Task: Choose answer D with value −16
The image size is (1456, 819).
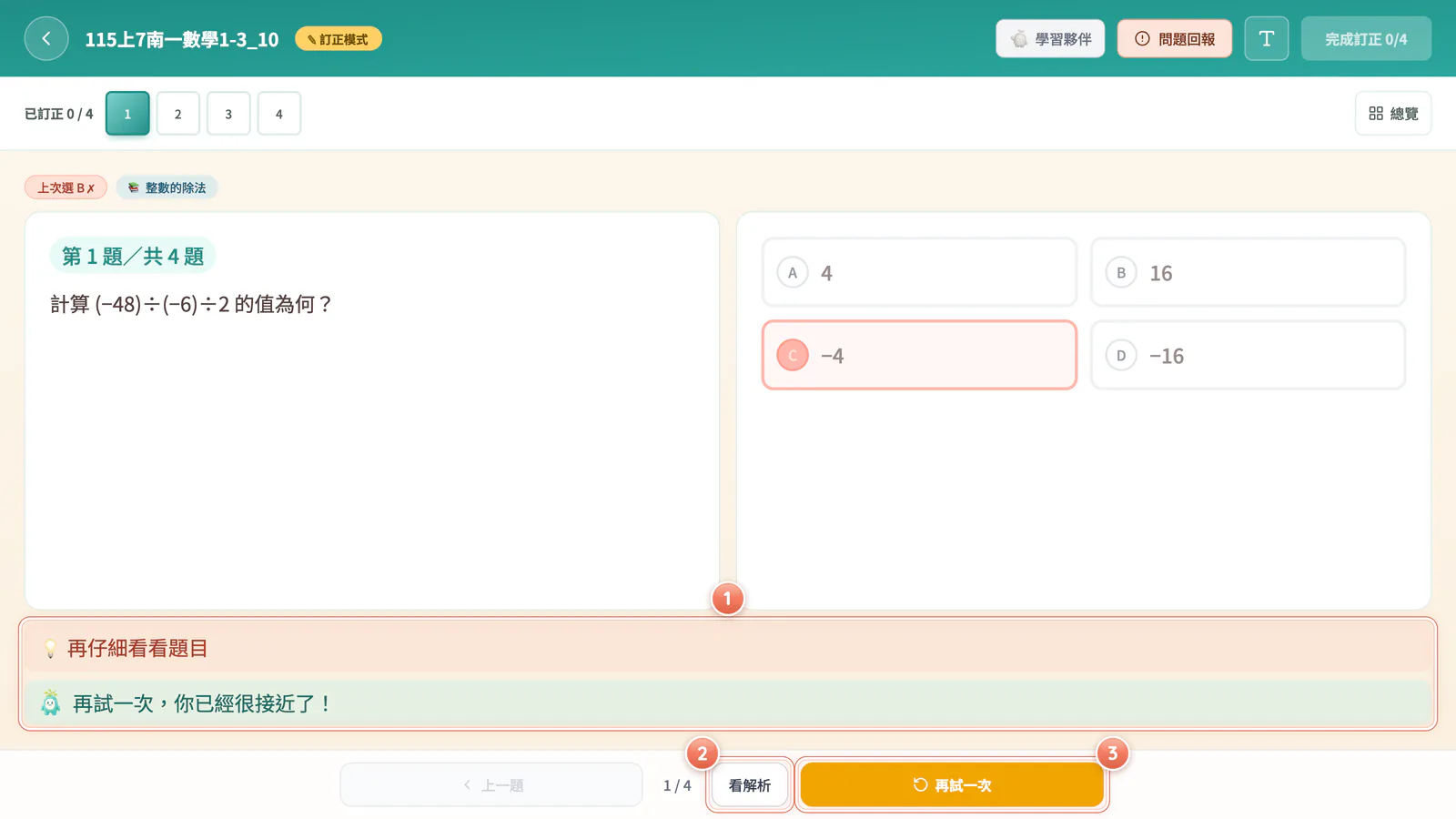Action: 1248,355
